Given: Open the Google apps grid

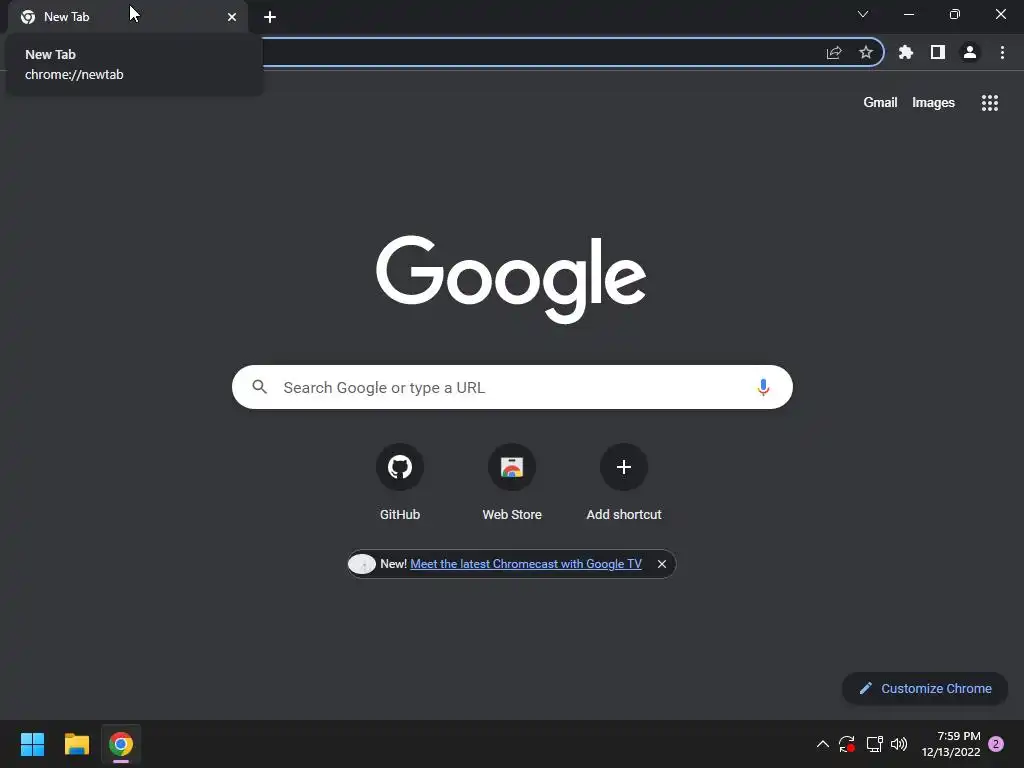Looking at the screenshot, I should 990,103.
